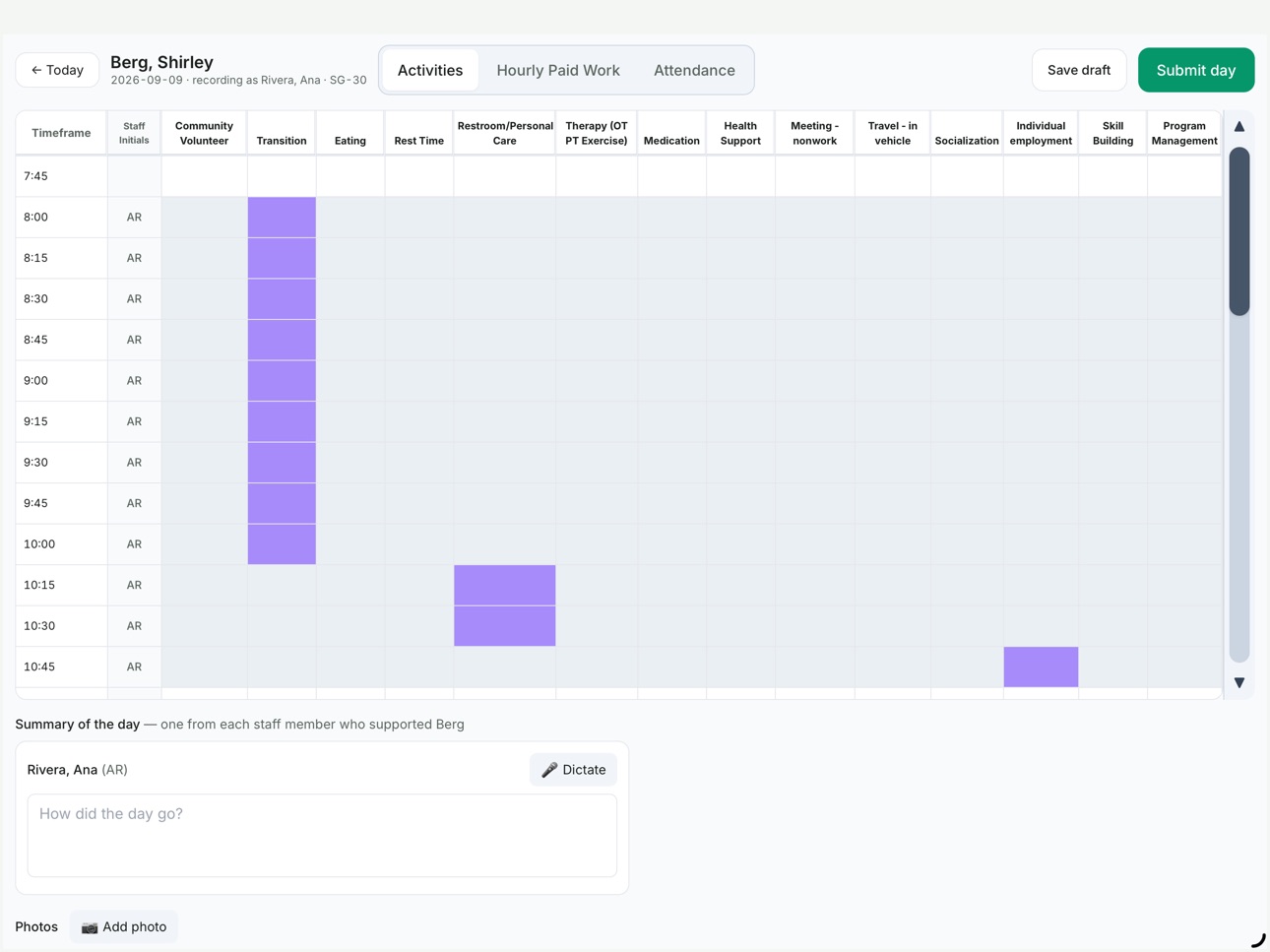
Task: Click the Therapy (OT PT Exercise) column header
Action: [x=597, y=133]
